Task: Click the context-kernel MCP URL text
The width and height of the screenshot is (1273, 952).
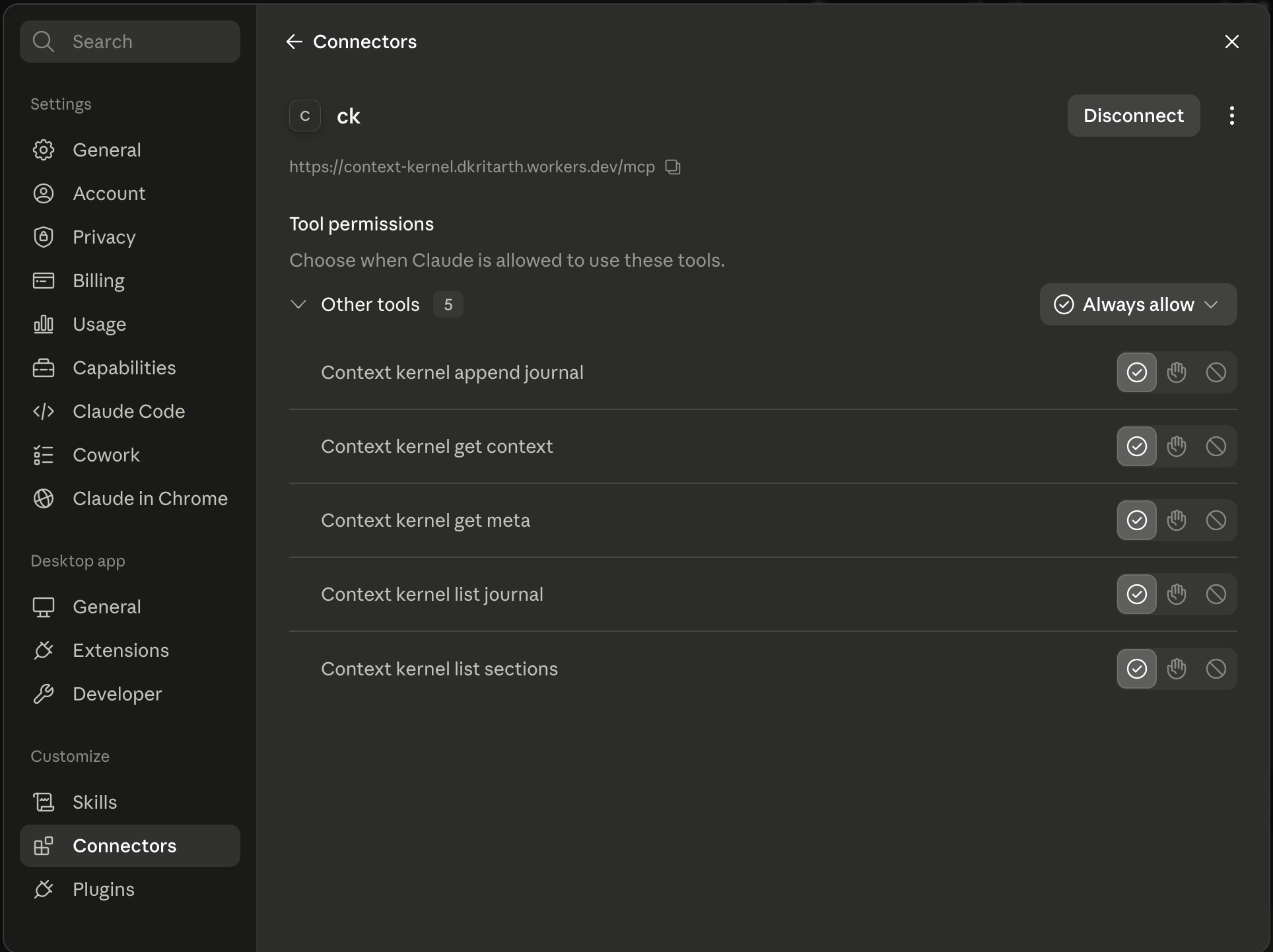Action: pyautogui.click(x=471, y=167)
